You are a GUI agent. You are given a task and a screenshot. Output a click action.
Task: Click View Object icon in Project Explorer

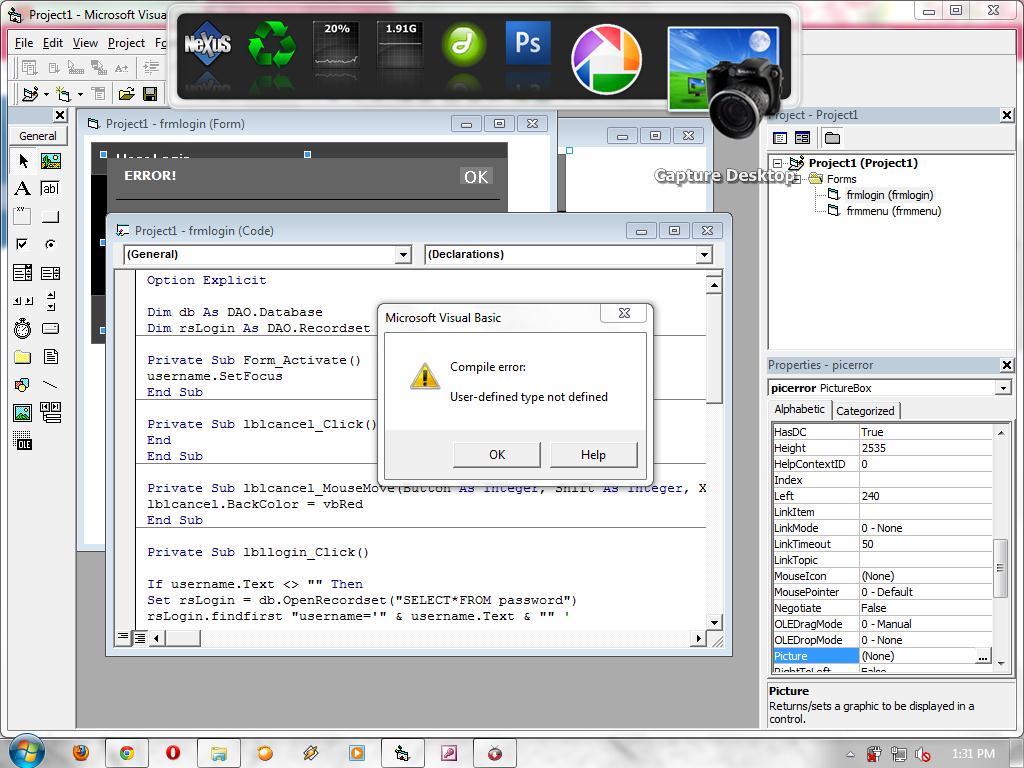pos(803,138)
